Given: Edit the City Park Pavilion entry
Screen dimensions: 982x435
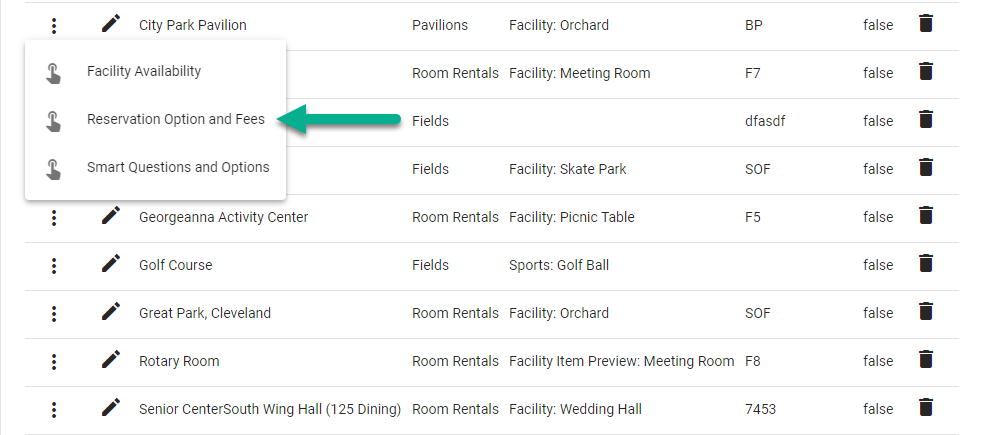Looking at the screenshot, I should click(x=111, y=24).
